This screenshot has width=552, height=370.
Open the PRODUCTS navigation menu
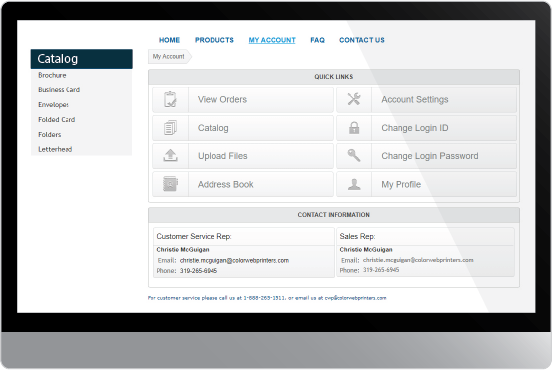click(214, 40)
